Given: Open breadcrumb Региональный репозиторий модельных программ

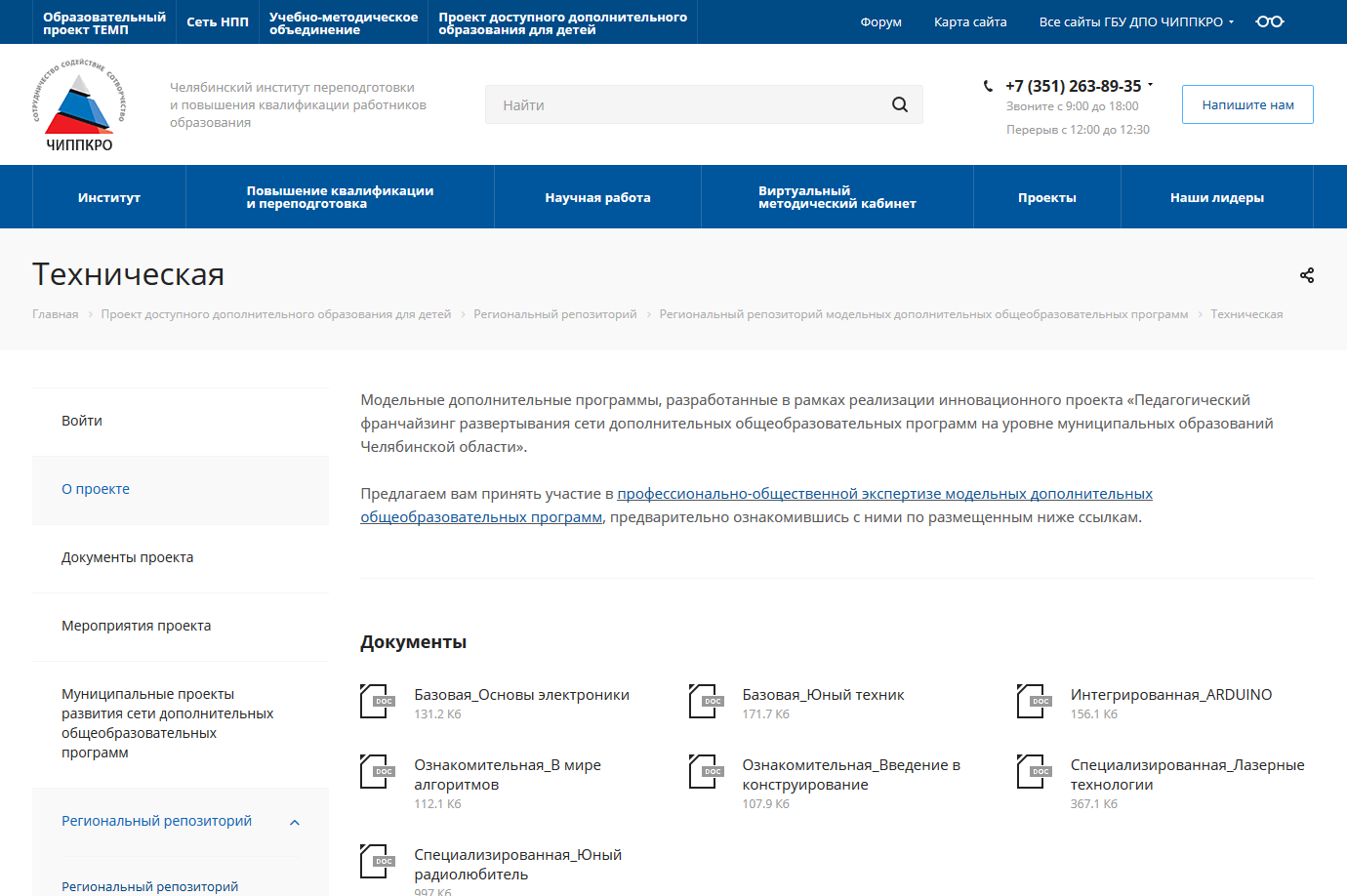Looking at the screenshot, I should point(923,314).
